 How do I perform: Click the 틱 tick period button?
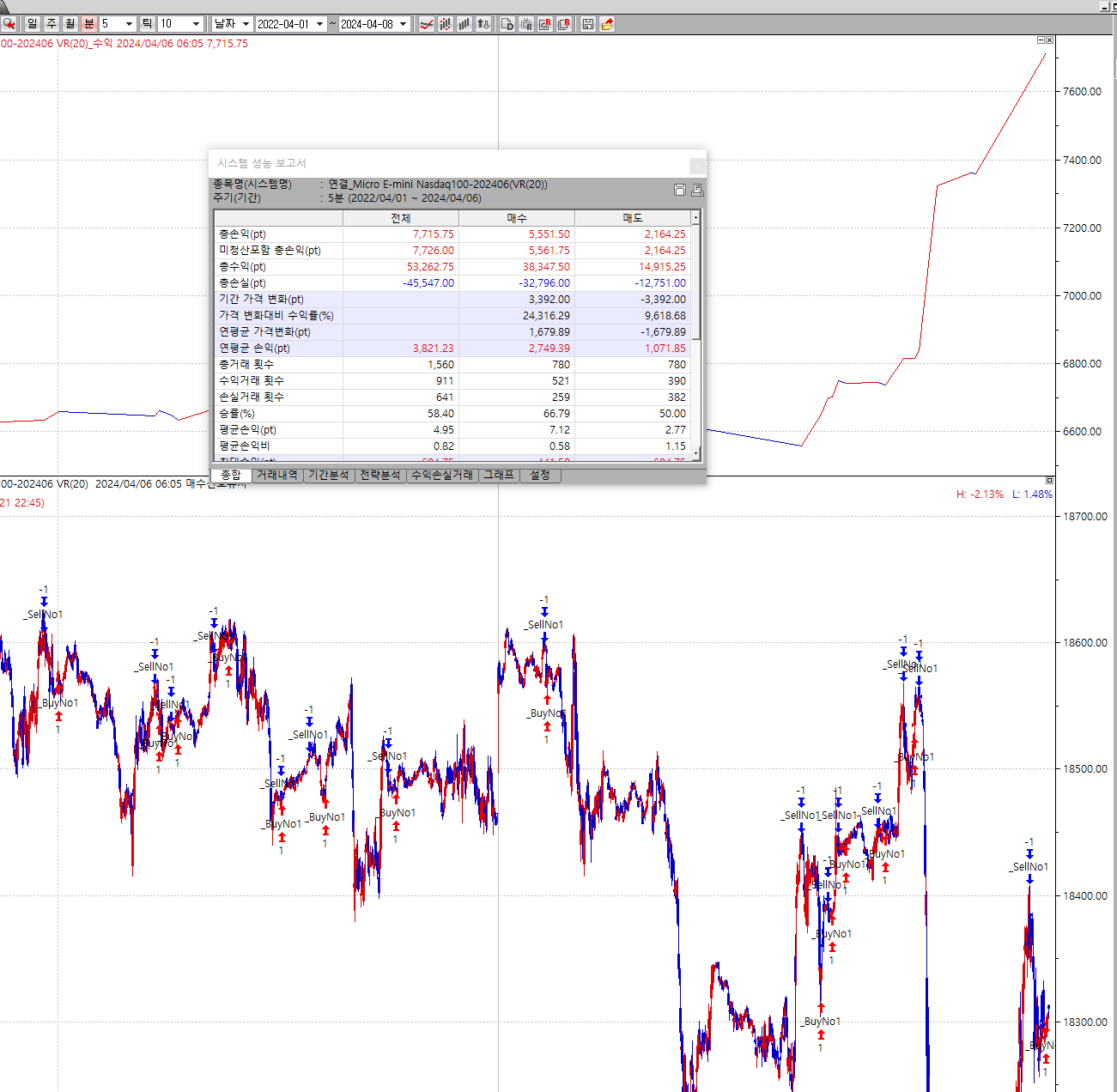click(x=147, y=24)
